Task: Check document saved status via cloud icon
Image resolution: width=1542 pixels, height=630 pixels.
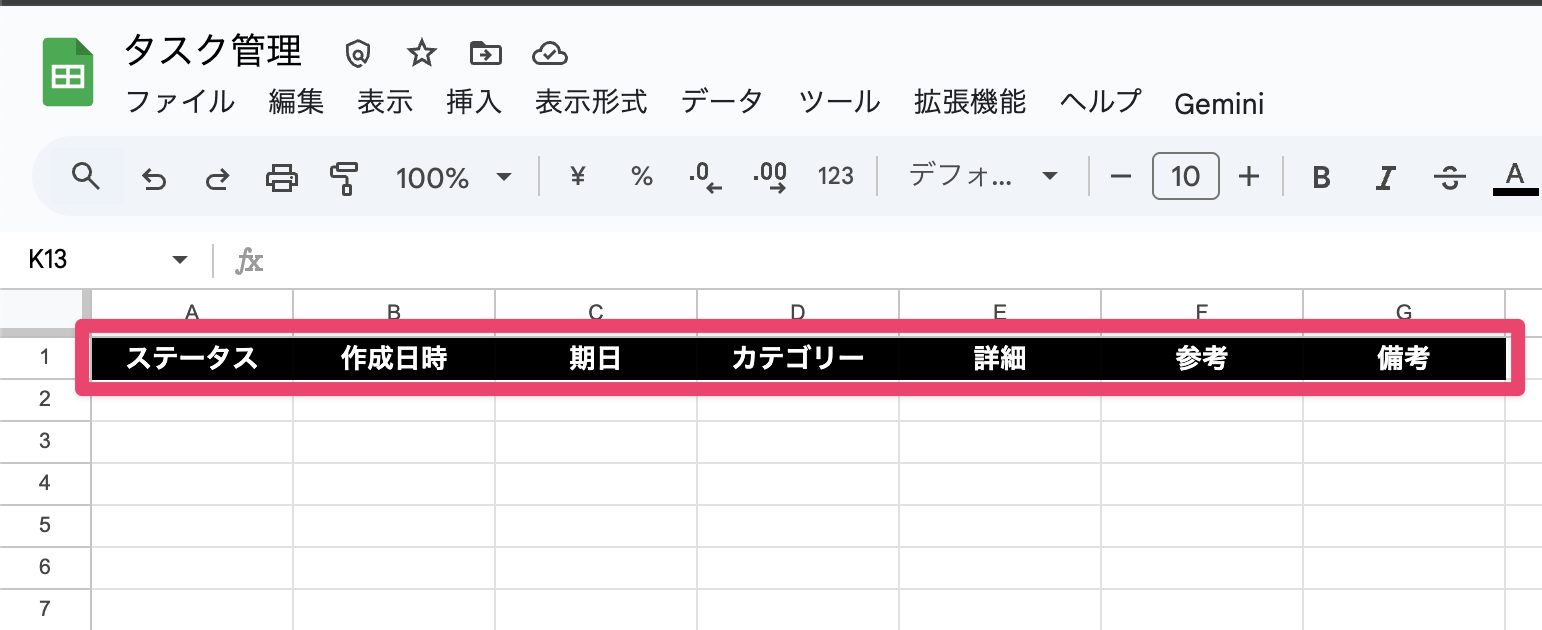Action: tap(550, 53)
